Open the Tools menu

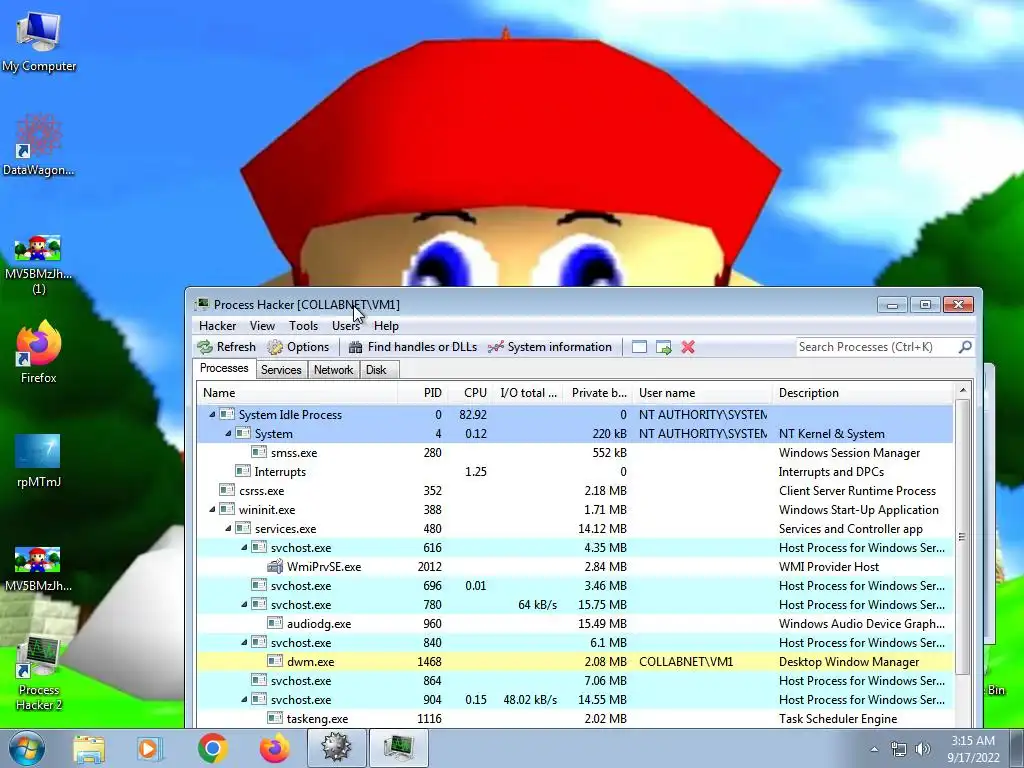point(303,326)
